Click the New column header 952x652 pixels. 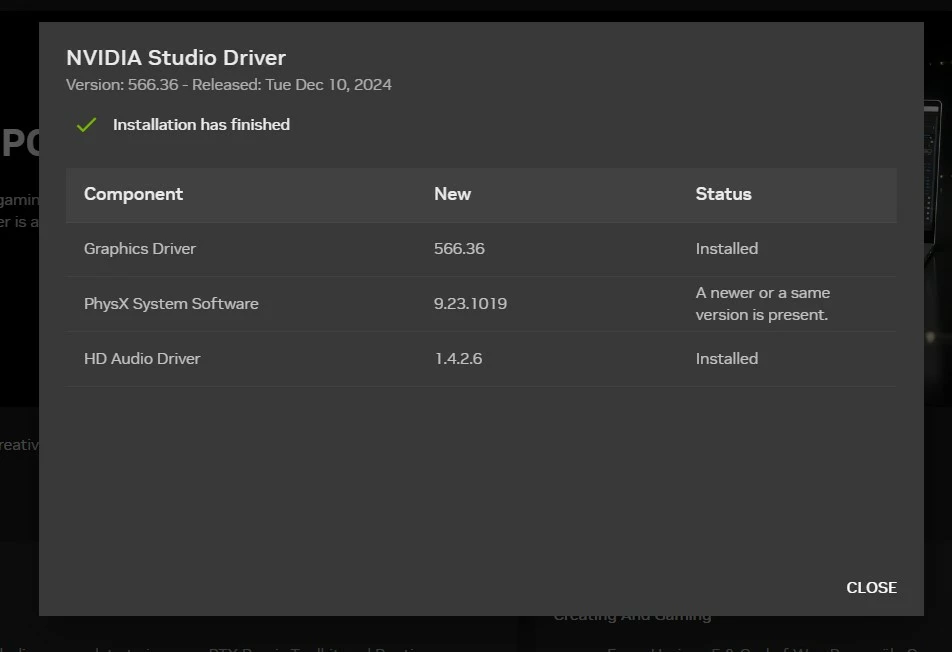tap(452, 194)
